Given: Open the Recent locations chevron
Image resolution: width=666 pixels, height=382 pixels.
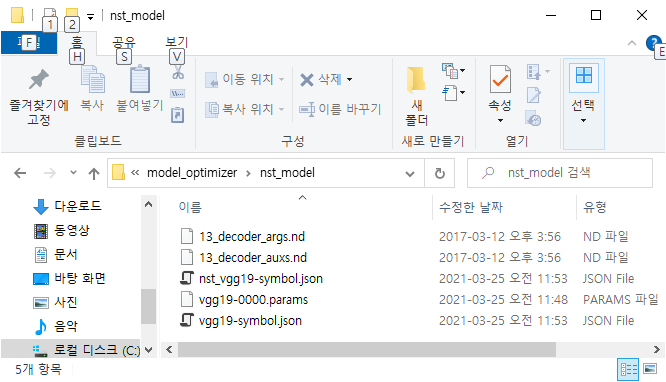Looking at the screenshot, I should click(x=73, y=173).
